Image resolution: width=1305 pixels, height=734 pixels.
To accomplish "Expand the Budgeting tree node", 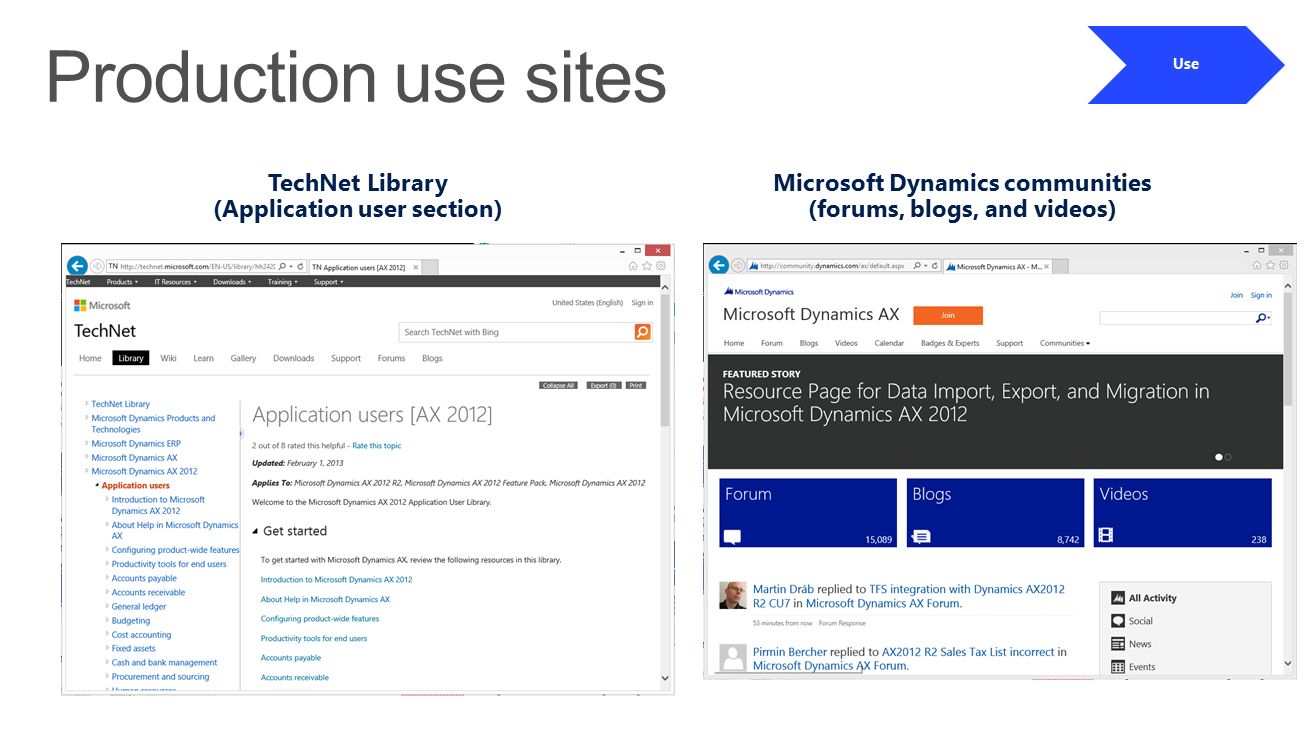I will [107, 620].
